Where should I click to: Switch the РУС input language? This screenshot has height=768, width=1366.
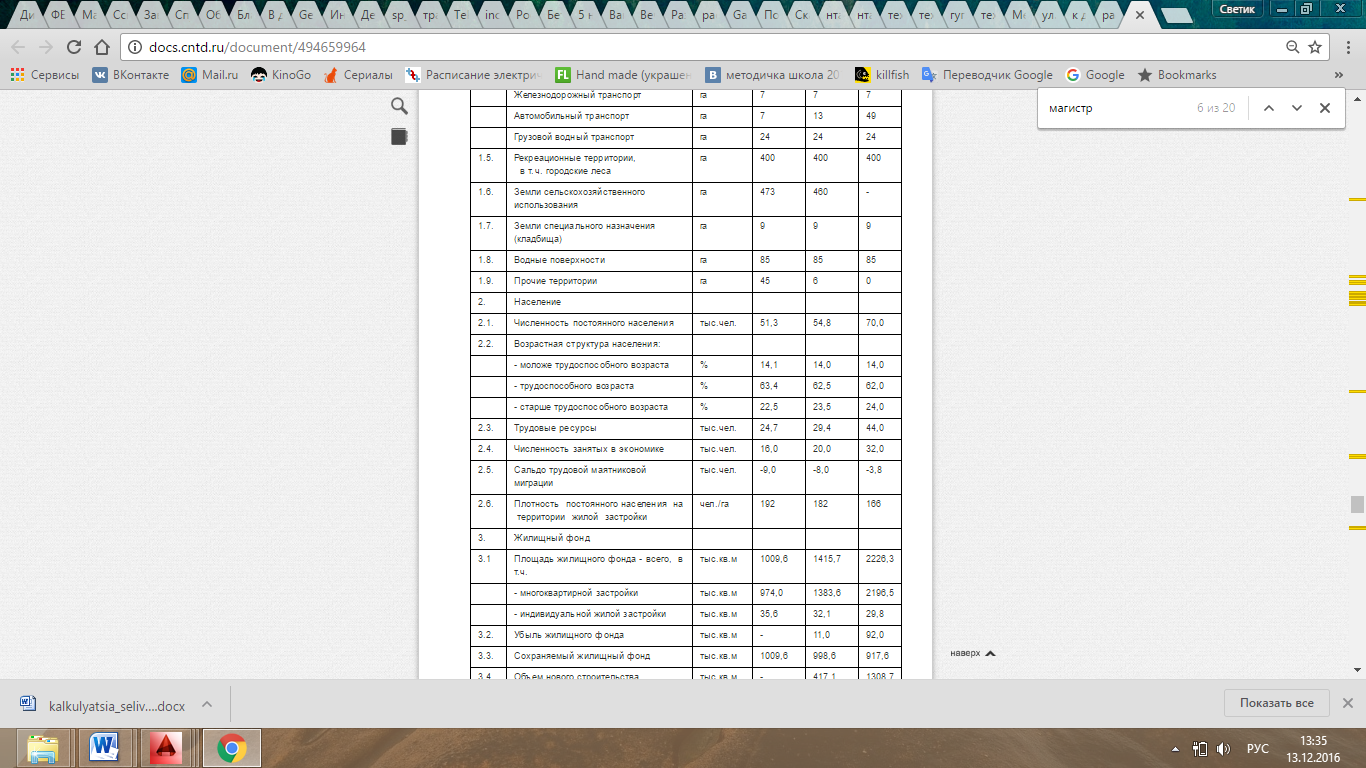[x=1258, y=748]
